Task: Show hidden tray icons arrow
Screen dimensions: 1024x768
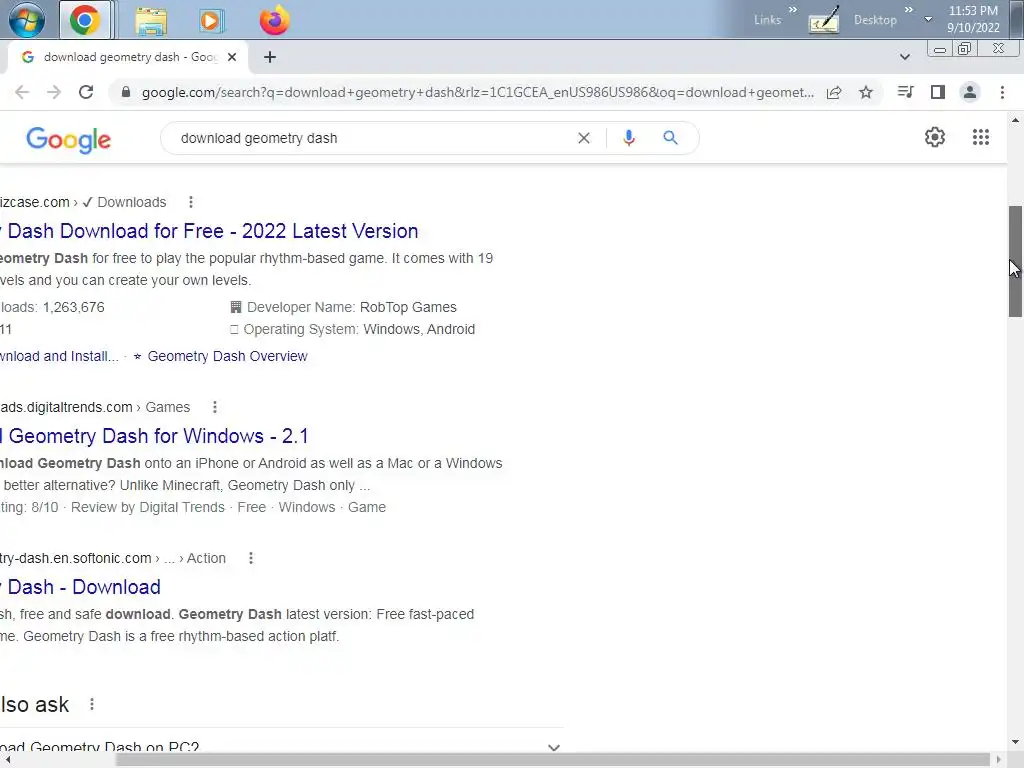Action: click(x=928, y=19)
